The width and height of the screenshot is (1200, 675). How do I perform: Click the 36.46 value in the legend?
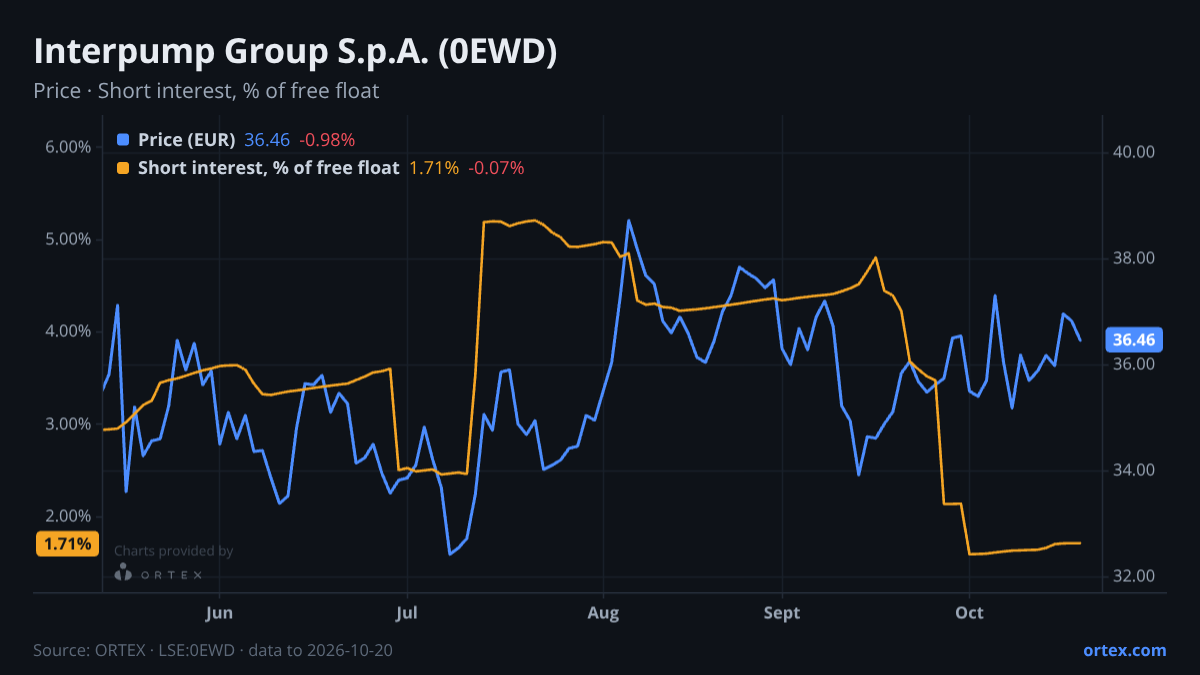[x=267, y=140]
